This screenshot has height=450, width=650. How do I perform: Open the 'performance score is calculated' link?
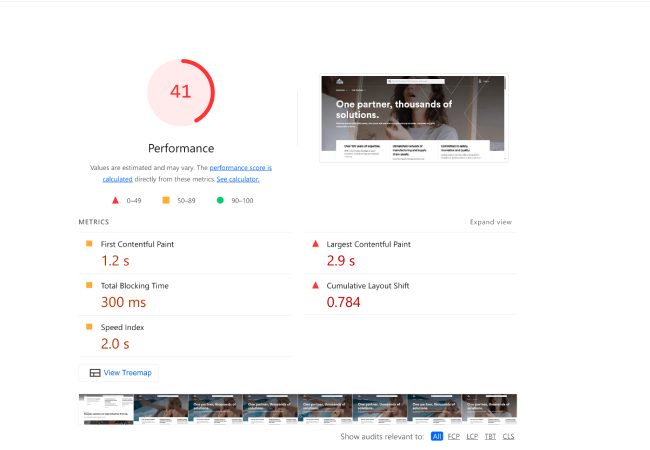pos(240,168)
